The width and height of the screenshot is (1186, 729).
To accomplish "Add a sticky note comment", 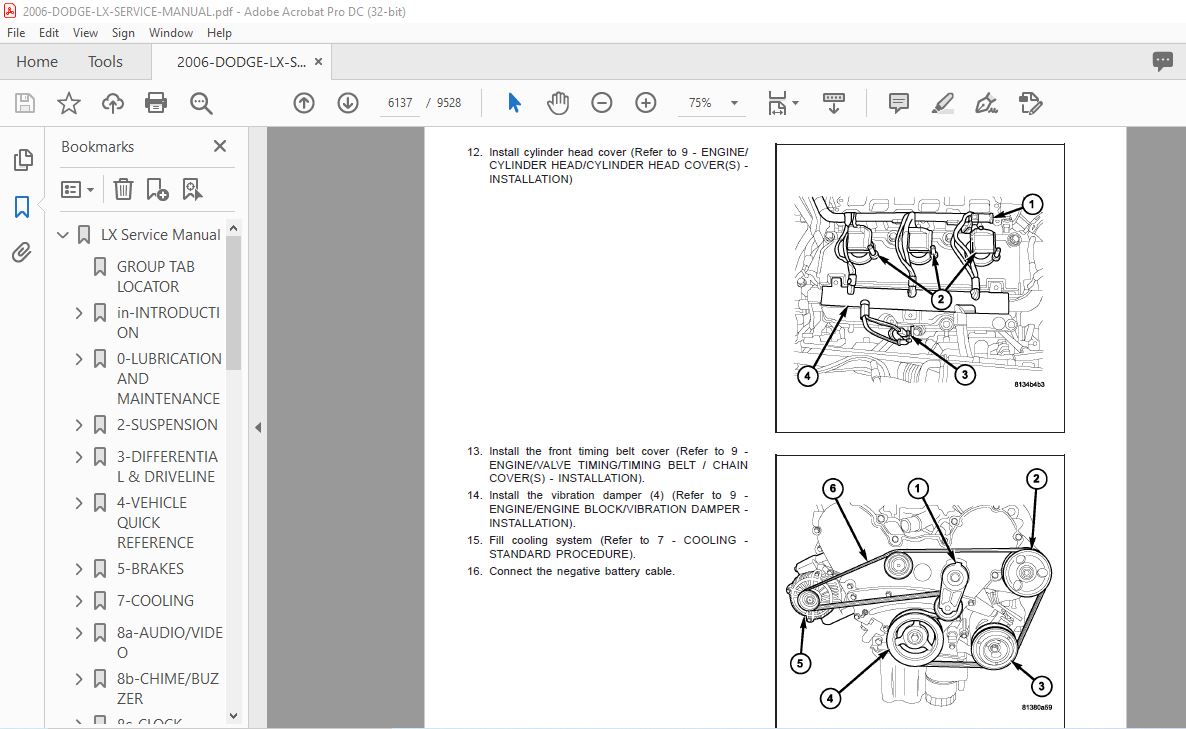I will [899, 103].
